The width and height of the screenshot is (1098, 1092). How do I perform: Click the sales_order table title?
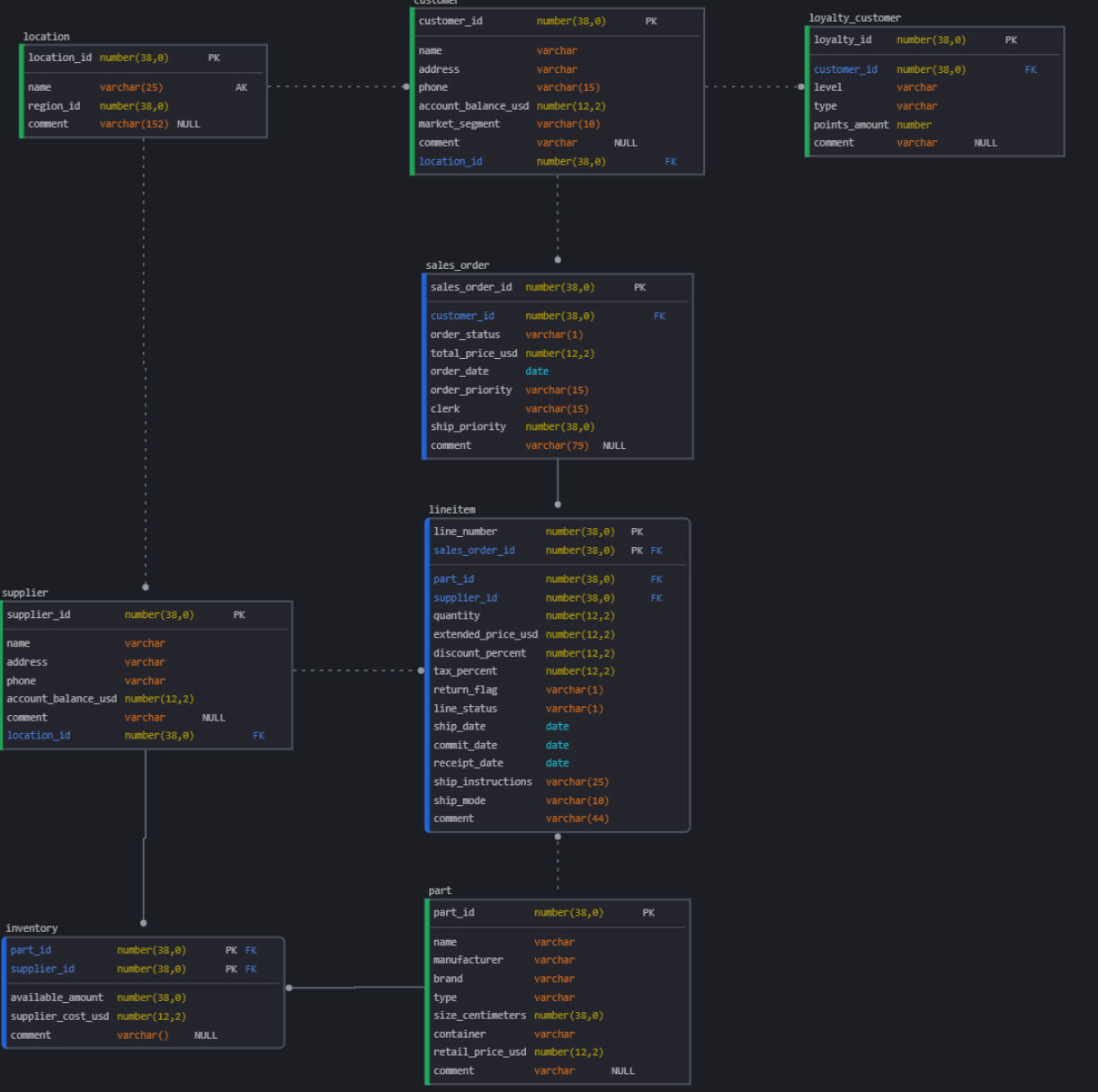[x=457, y=265]
